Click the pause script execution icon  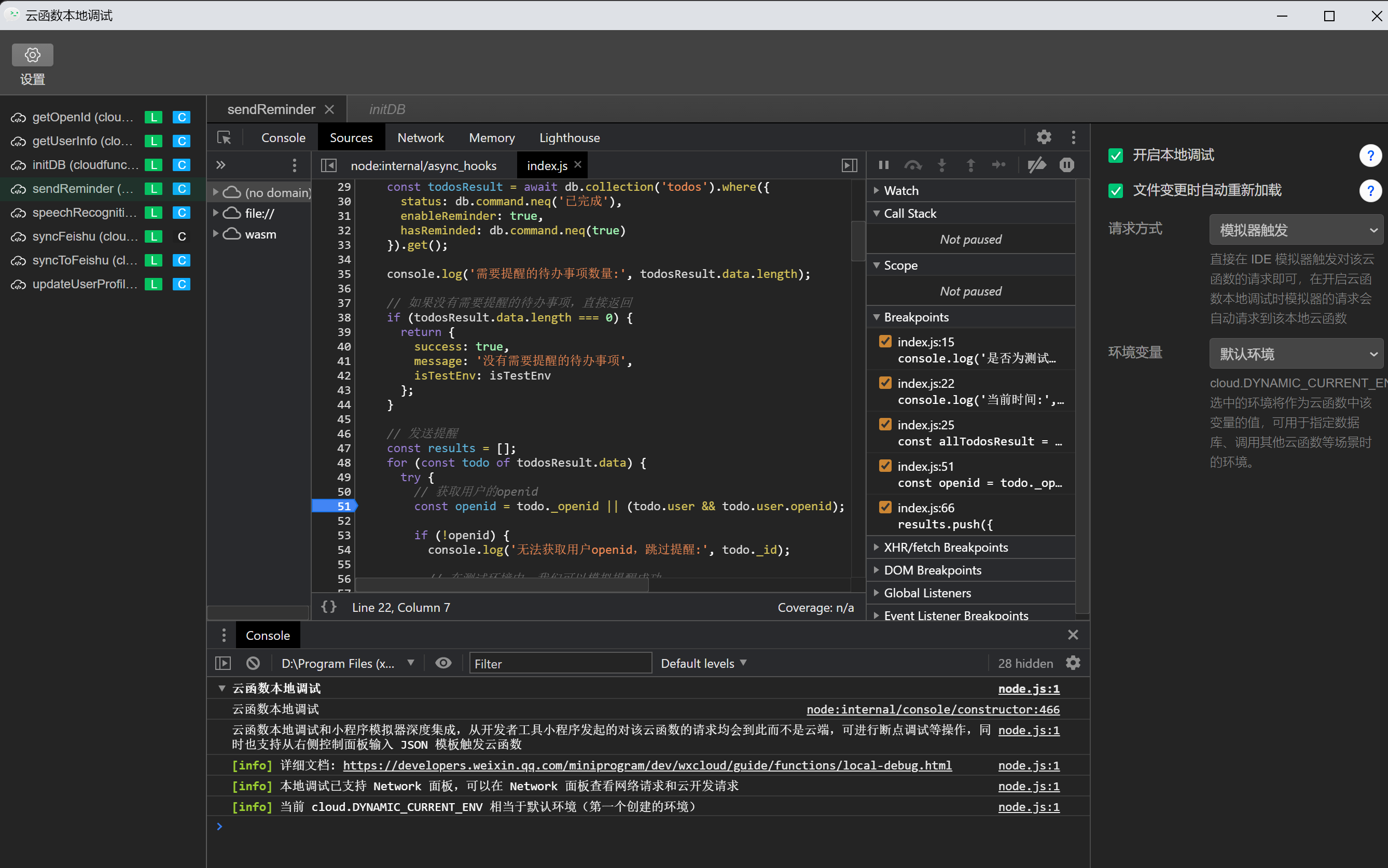point(883,165)
